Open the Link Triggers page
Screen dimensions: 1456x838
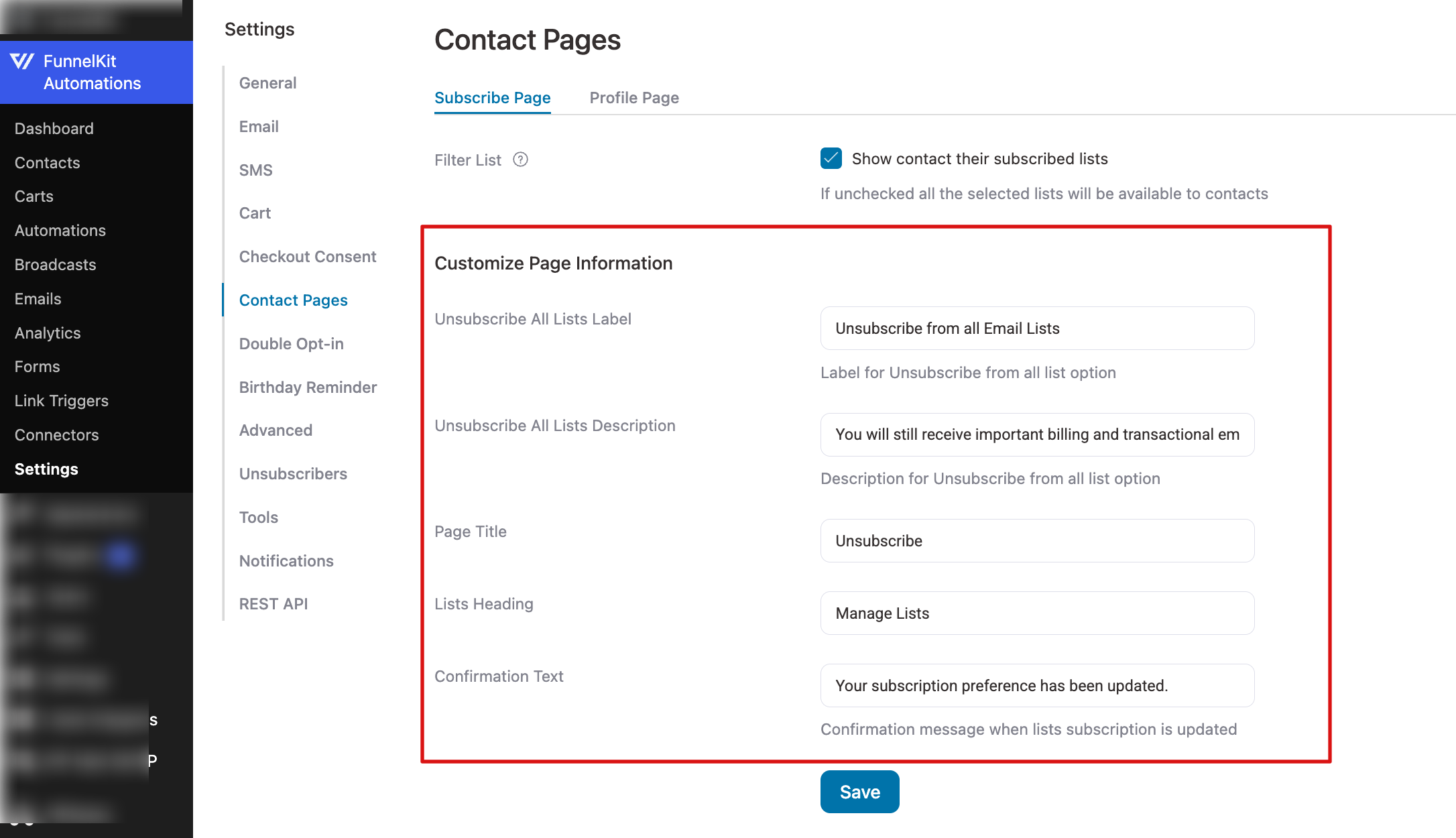[x=61, y=400]
